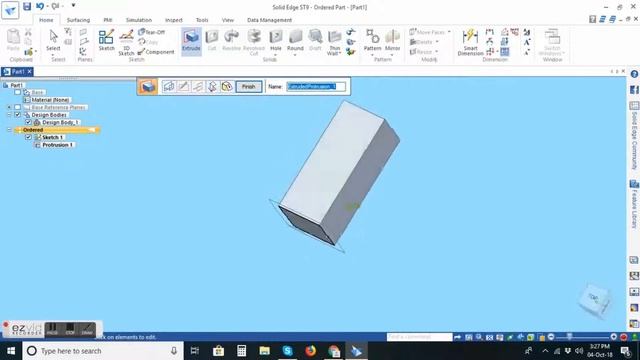Click the Treatment Step icon on command bar
This screenshot has height=360, width=640.
click(227, 87)
